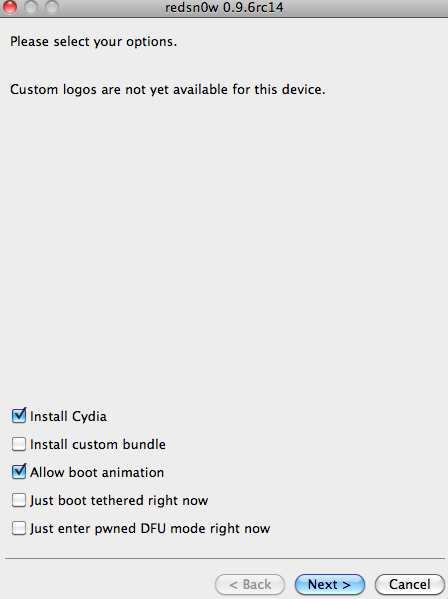Click the "Install Cydia" label text
This screenshot has width=448, height=599.
(68, 416)
